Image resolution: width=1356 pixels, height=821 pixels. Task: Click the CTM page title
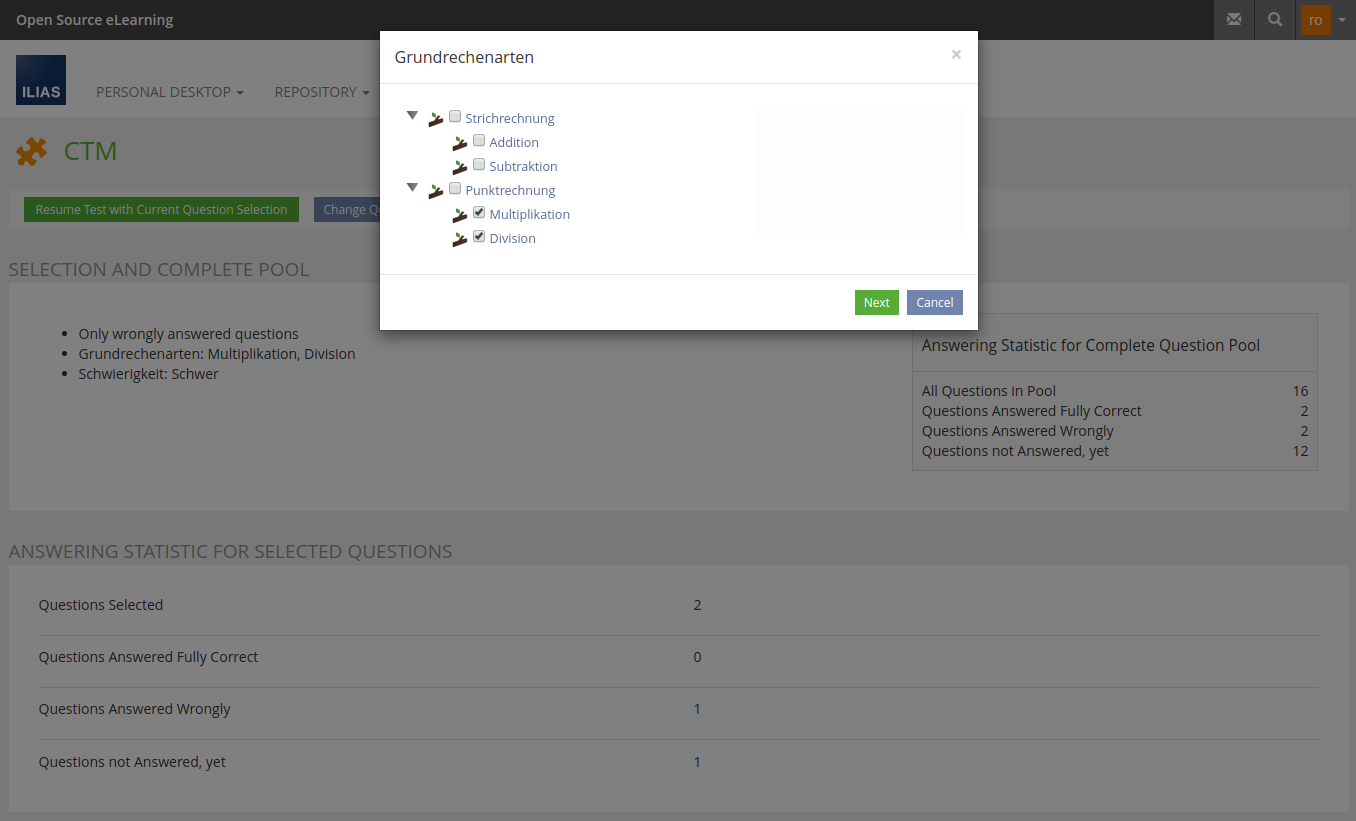tap(91, 152)
